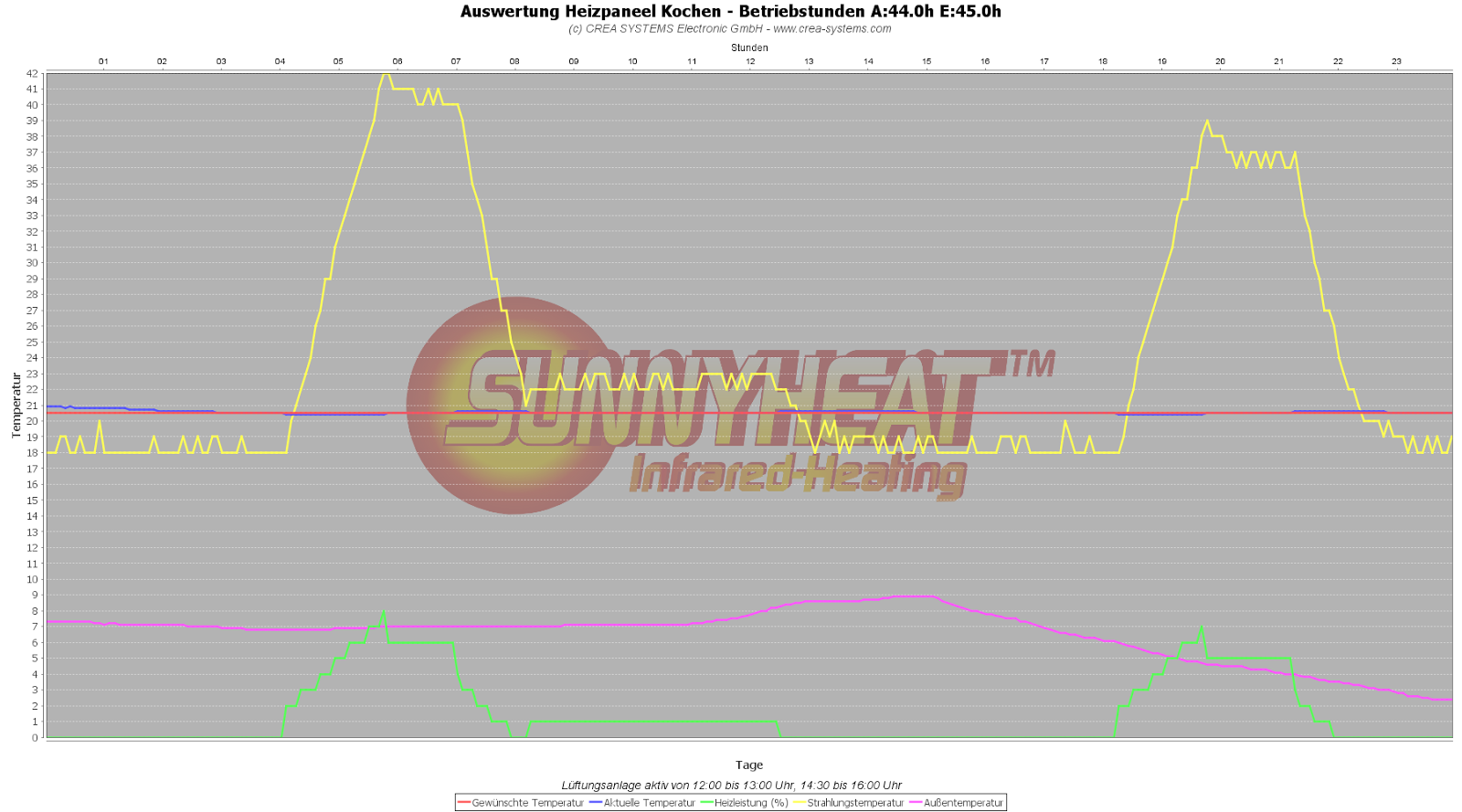
Task: Click hour tick '15' on top axis
Action: click(x=927, y=61)
